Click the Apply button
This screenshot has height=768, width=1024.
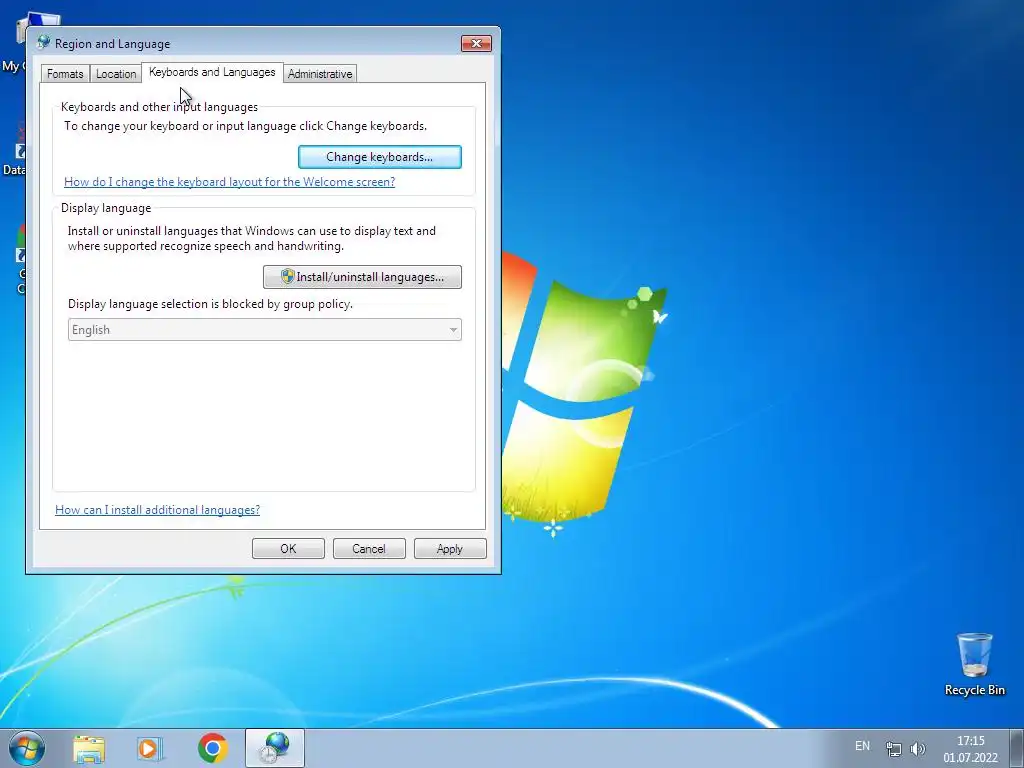[450, 549]
